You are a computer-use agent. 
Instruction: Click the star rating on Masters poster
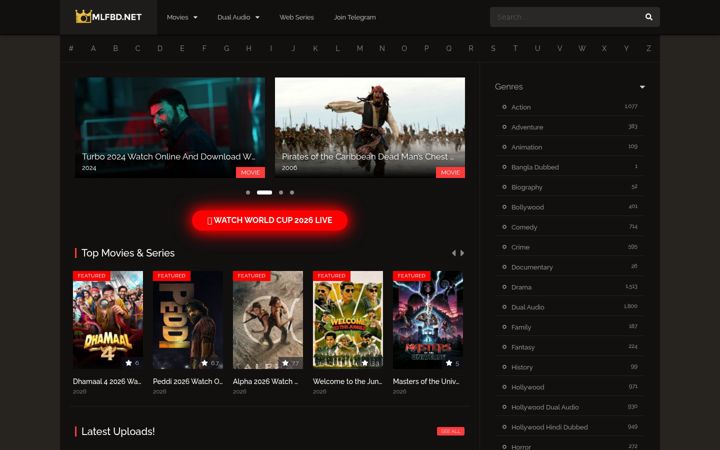(453, 363)
